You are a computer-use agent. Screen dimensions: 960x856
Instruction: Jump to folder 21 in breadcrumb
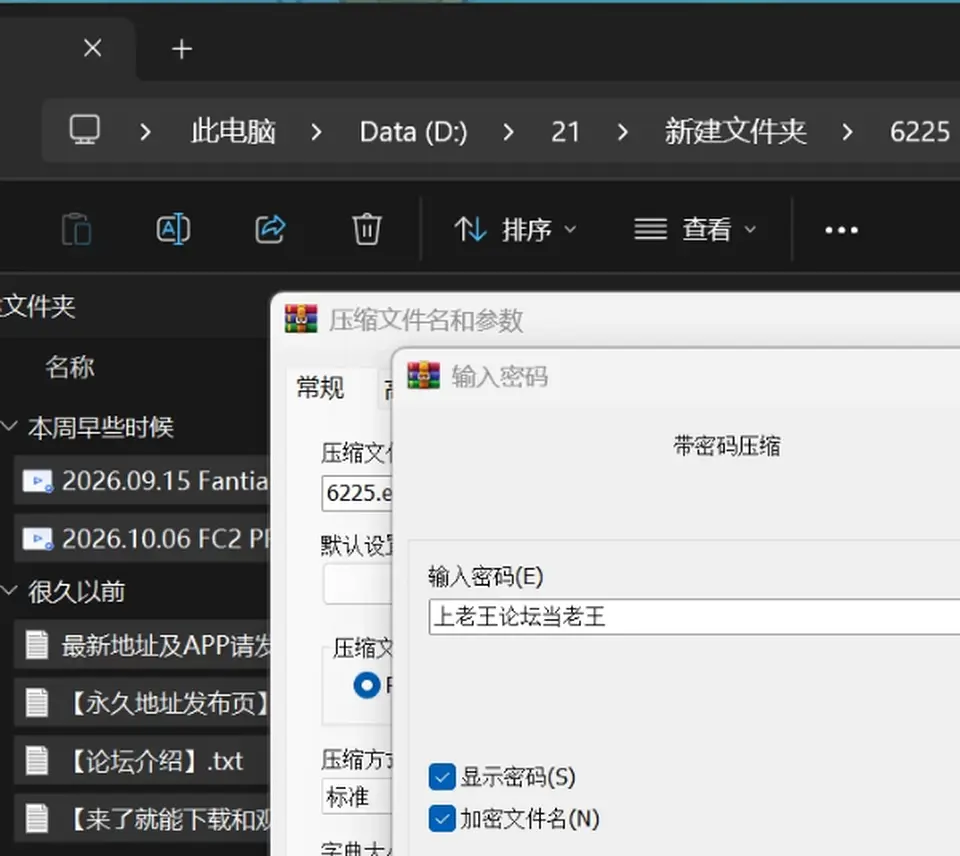pos(565,132)
